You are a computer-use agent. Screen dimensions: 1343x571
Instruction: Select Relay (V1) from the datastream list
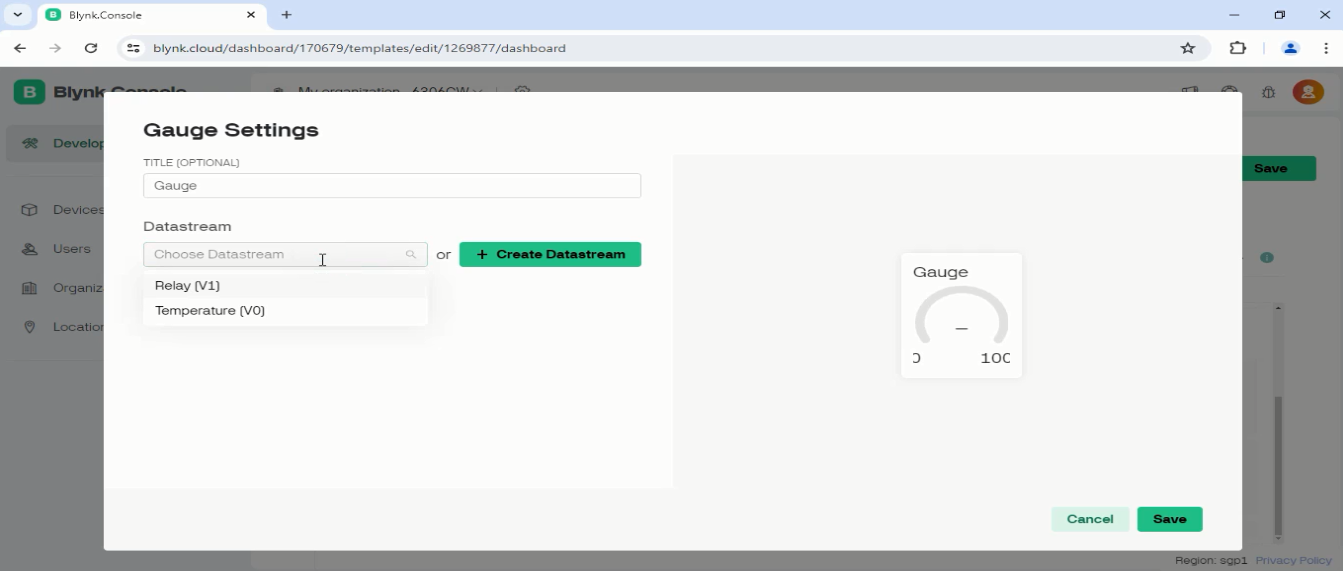187,286
